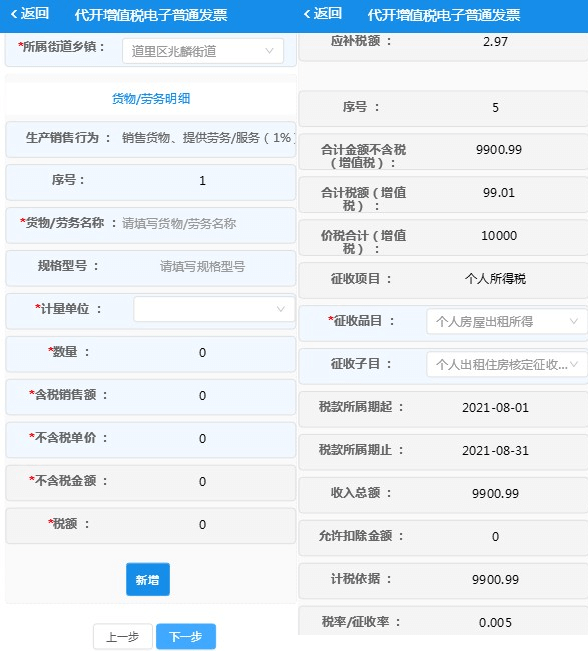The image size is (588, 658).
Task: Click the 货物/劳务明细 section heading
Action: 151,99
